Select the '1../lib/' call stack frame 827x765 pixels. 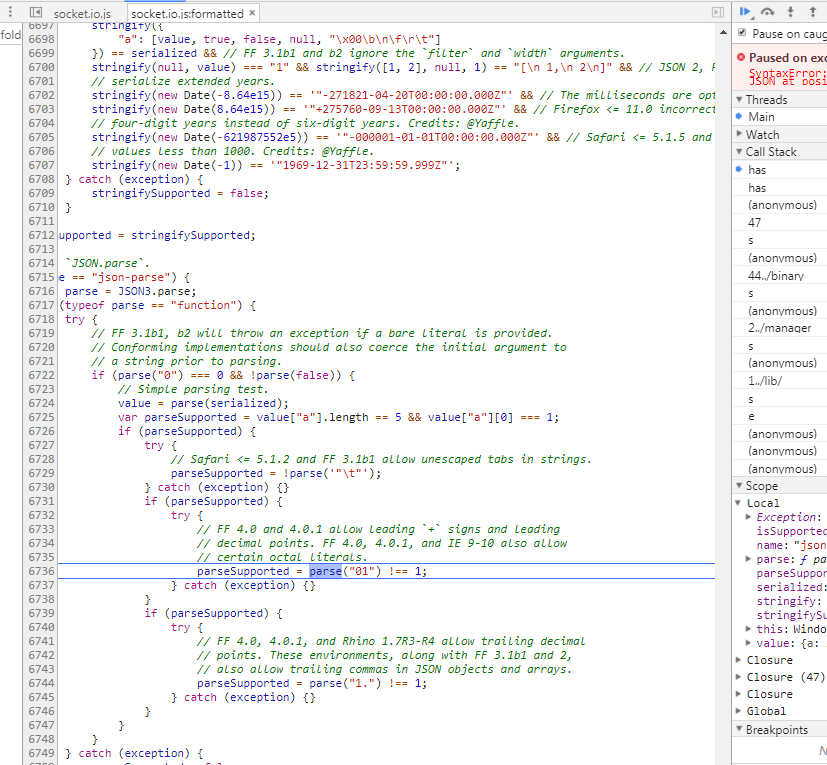pyautogui.click(x=780, y=380)
